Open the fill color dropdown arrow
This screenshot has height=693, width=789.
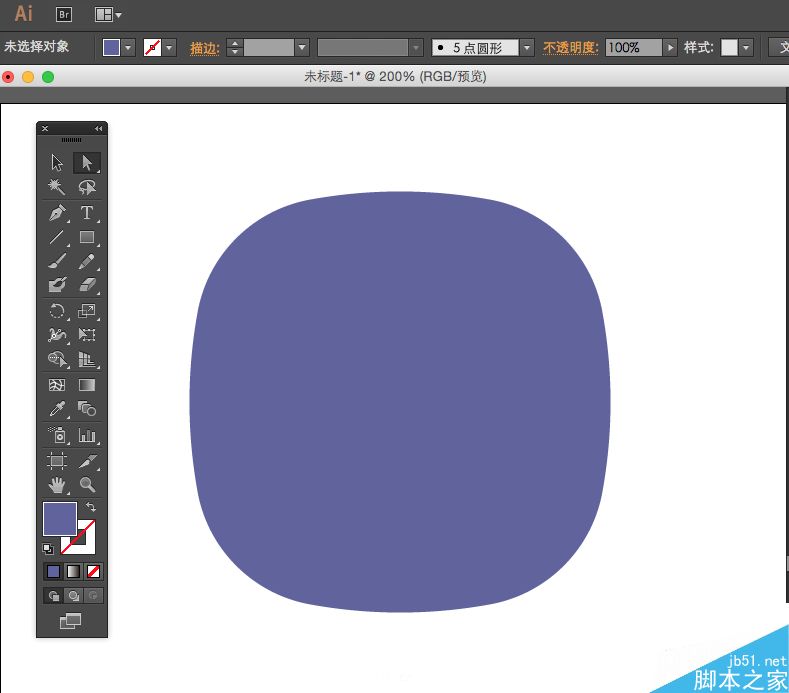(x=128, y=48)
